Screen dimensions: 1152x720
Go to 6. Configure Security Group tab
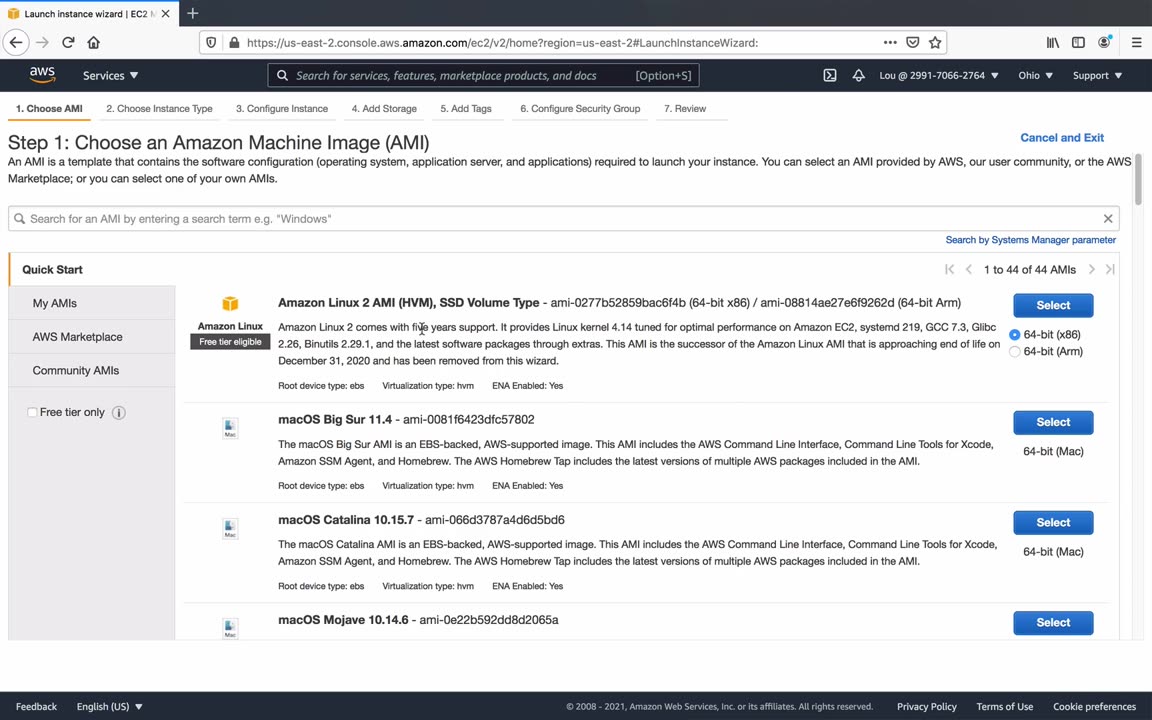[x=580, y=109]
